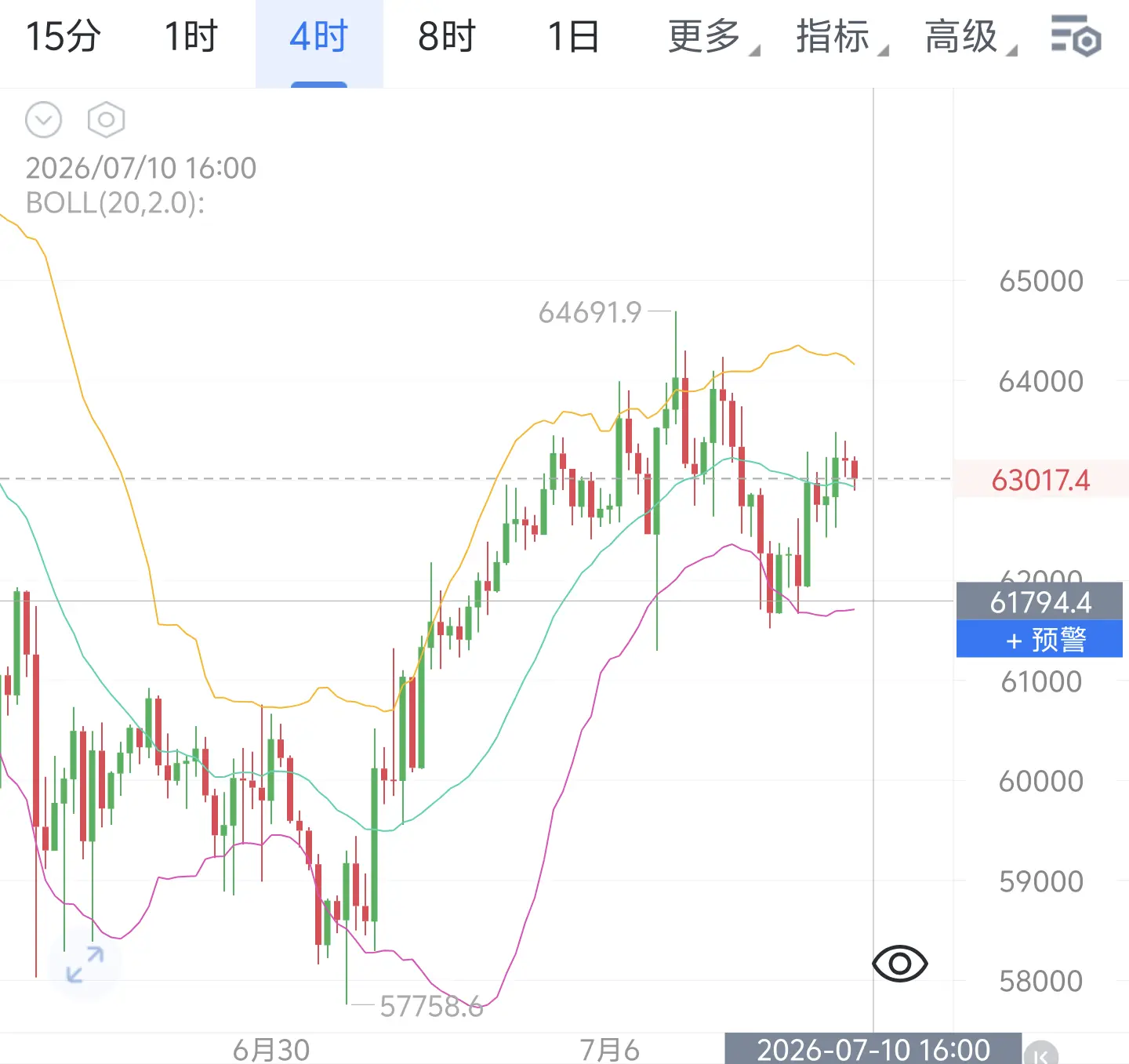Select the 4时 timeframe tab

pos(318,37)
